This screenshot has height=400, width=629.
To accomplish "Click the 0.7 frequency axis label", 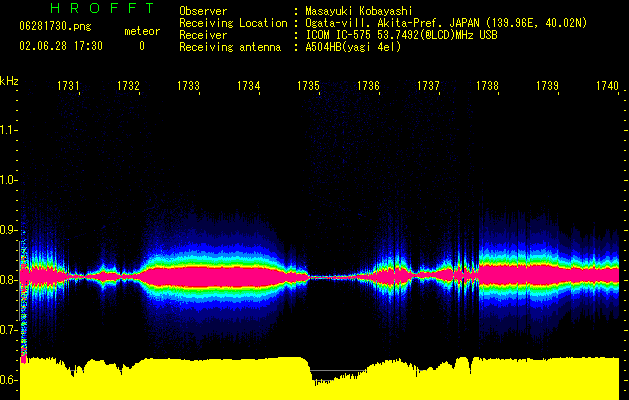I will click(8, 330).
